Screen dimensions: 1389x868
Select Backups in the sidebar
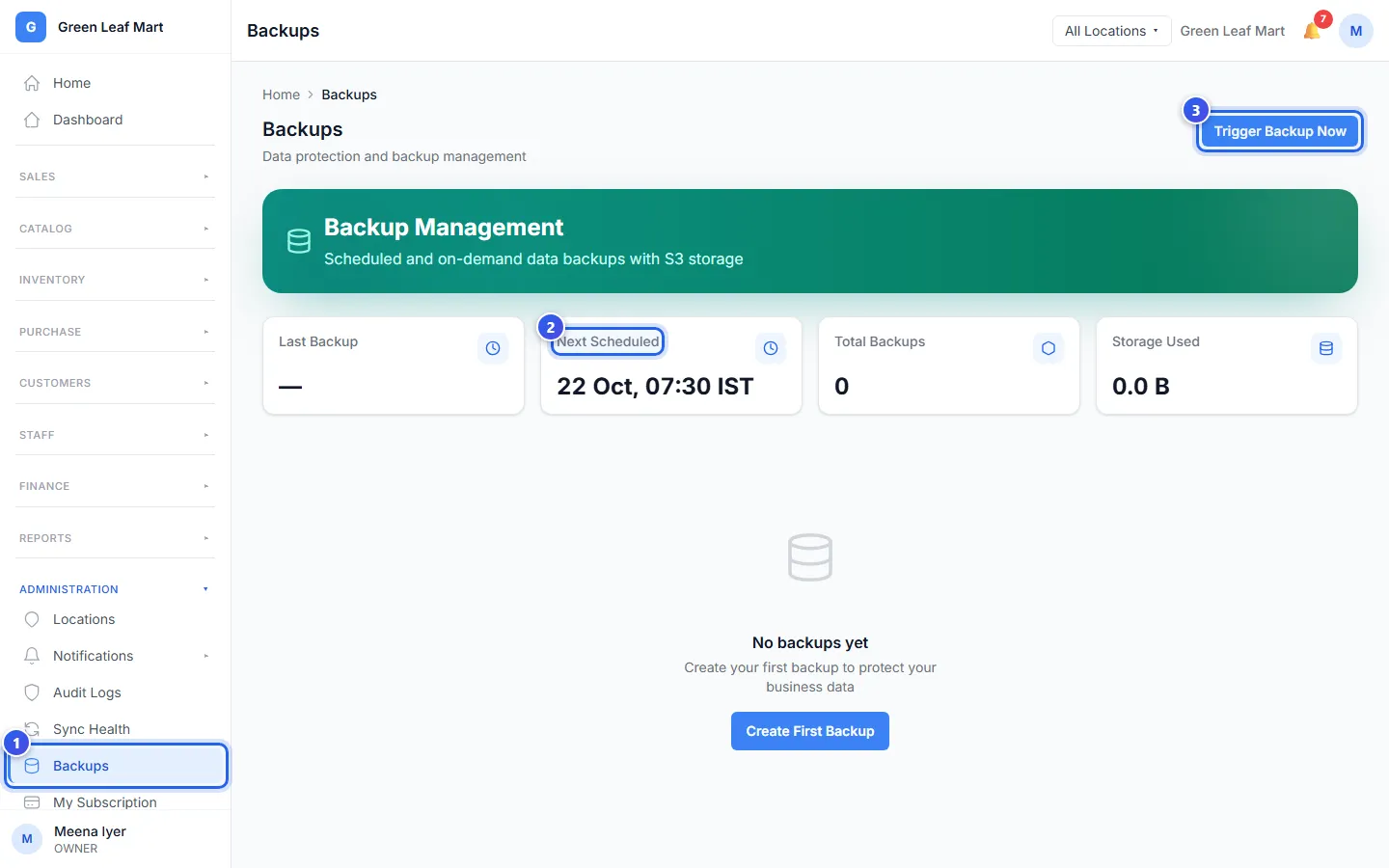pos(117,766)
